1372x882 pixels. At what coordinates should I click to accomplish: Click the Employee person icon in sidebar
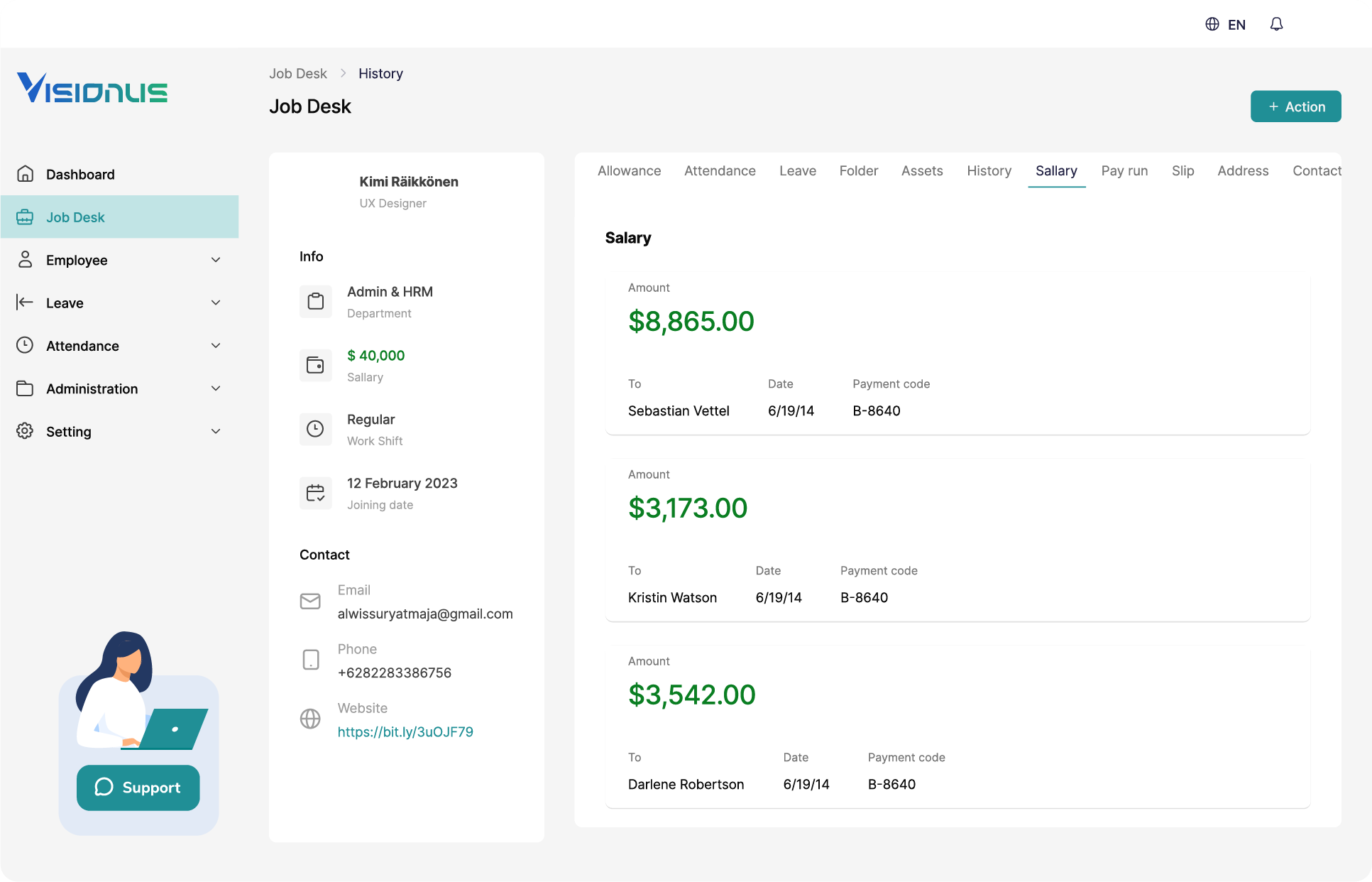point(26,260)
